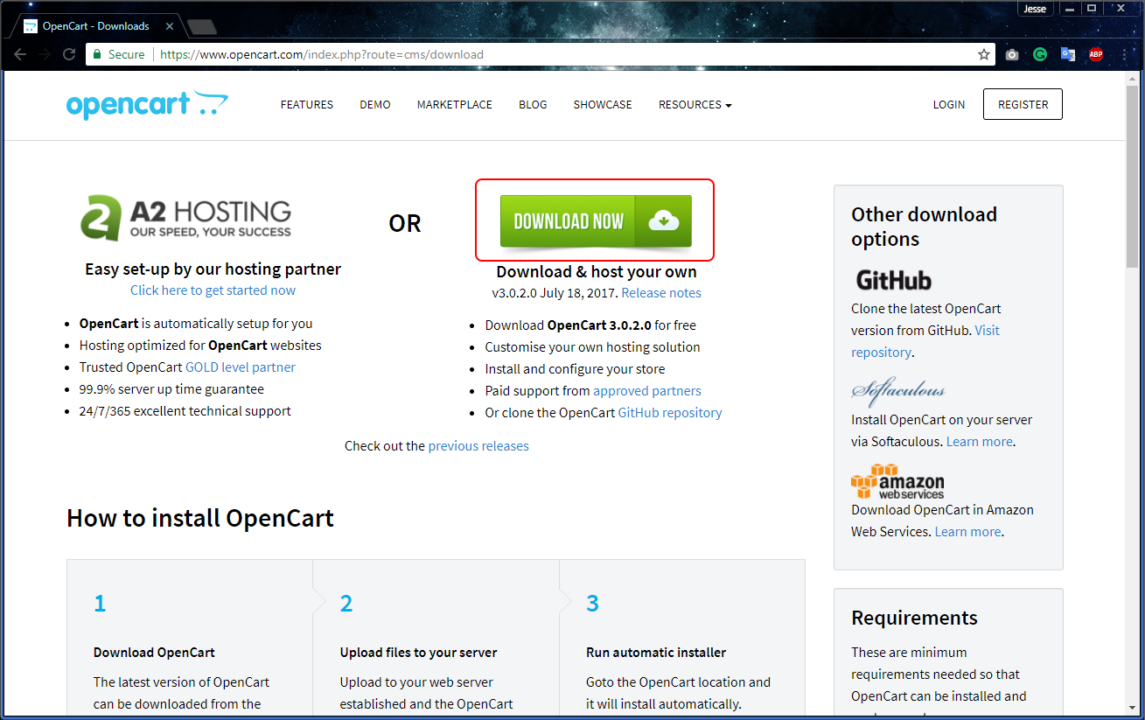Click 'Download & host your own' heading
Viewport: 1145px width, 720px height.
597,272
